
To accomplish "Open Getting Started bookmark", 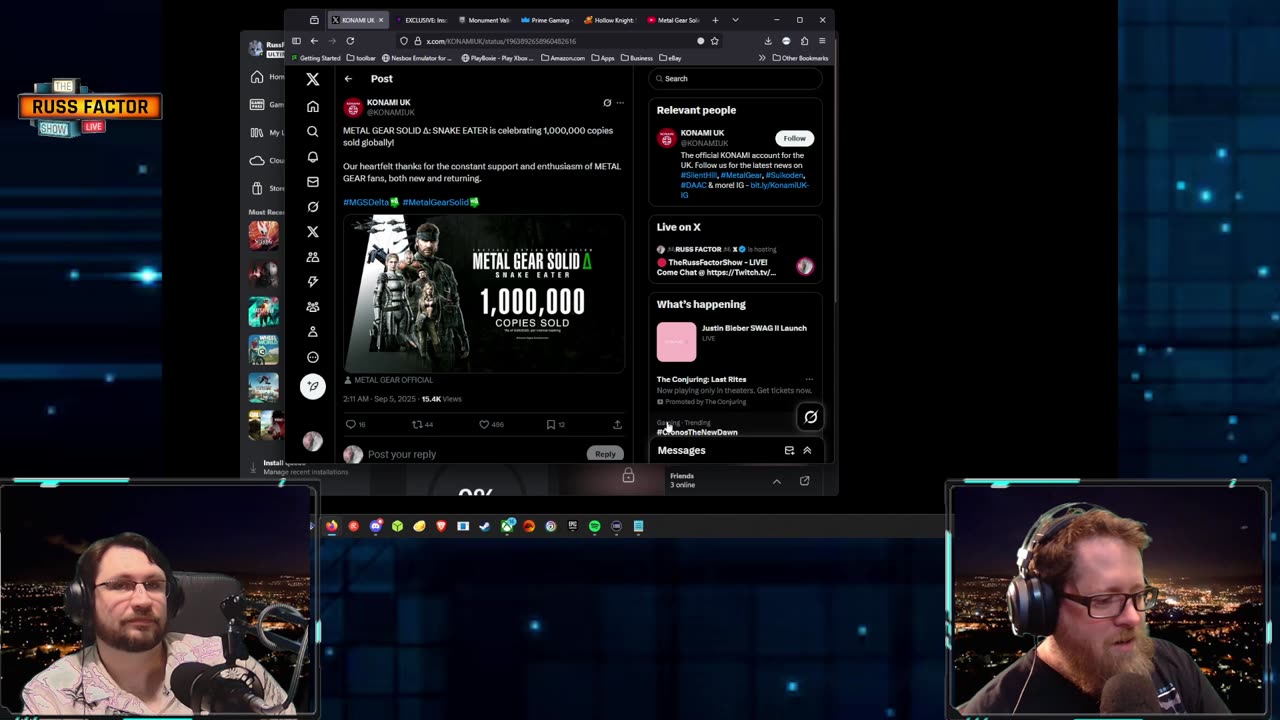I will (x=316, y=58).
